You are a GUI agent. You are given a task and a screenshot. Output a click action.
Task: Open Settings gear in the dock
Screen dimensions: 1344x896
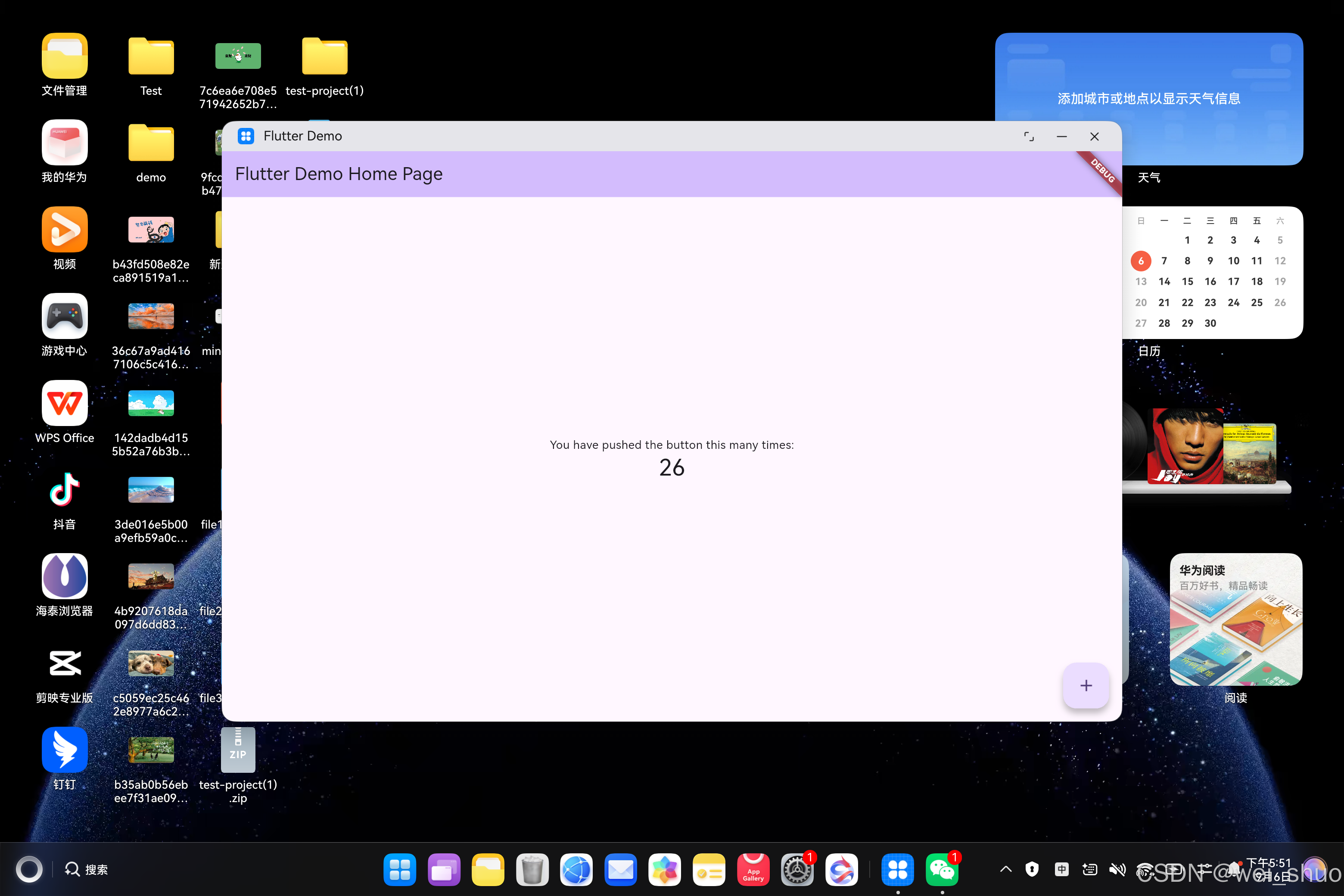pos(797,869)
